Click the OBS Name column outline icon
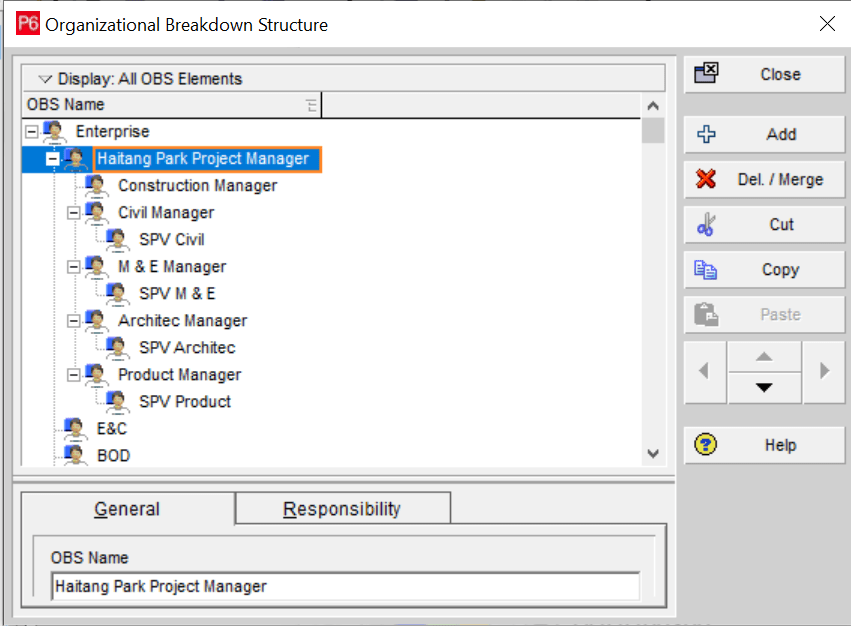 click(x=312, y=105)
